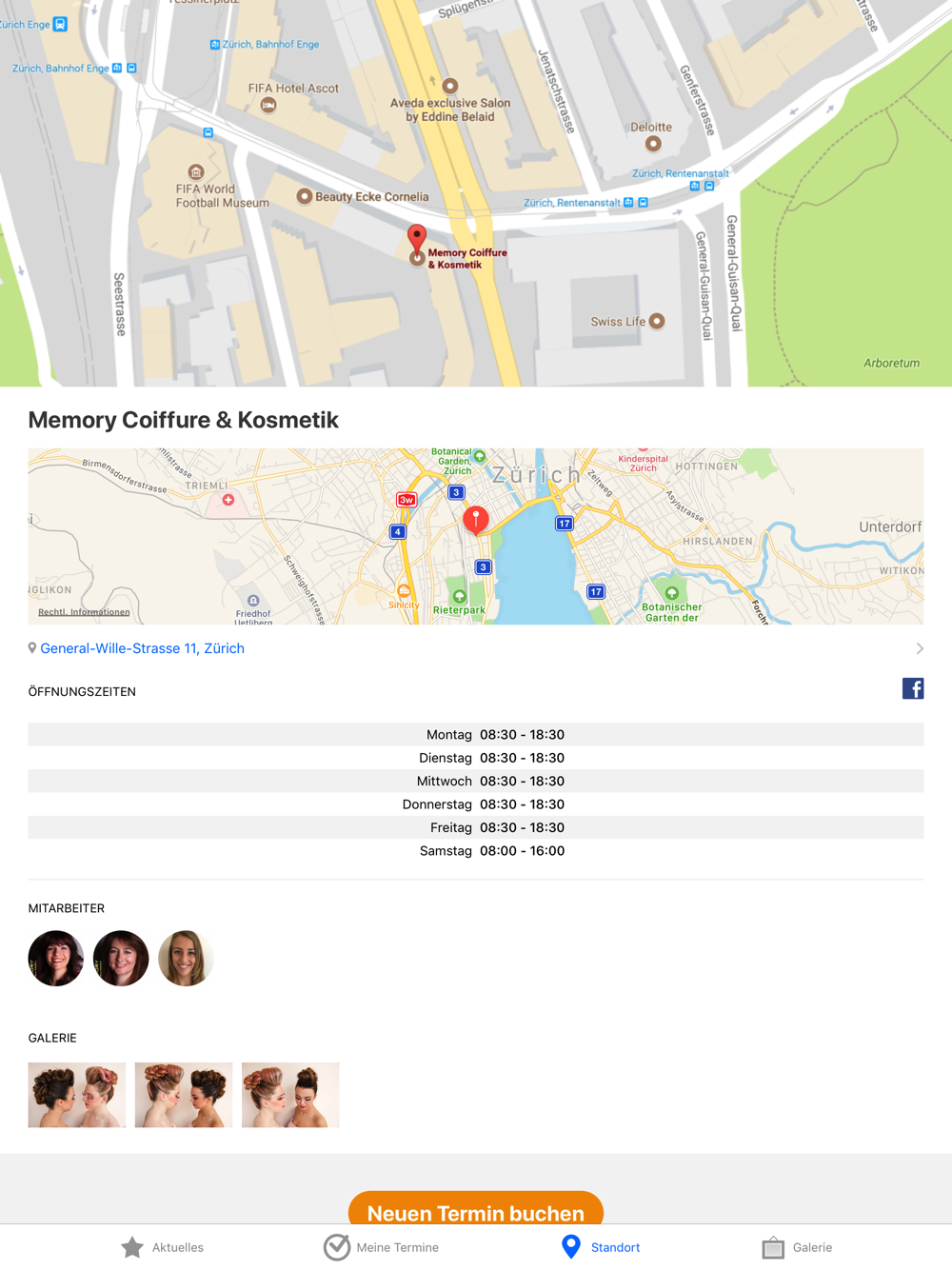
Task: Open the third gallery photo
Action: (x=290, y=1095)
